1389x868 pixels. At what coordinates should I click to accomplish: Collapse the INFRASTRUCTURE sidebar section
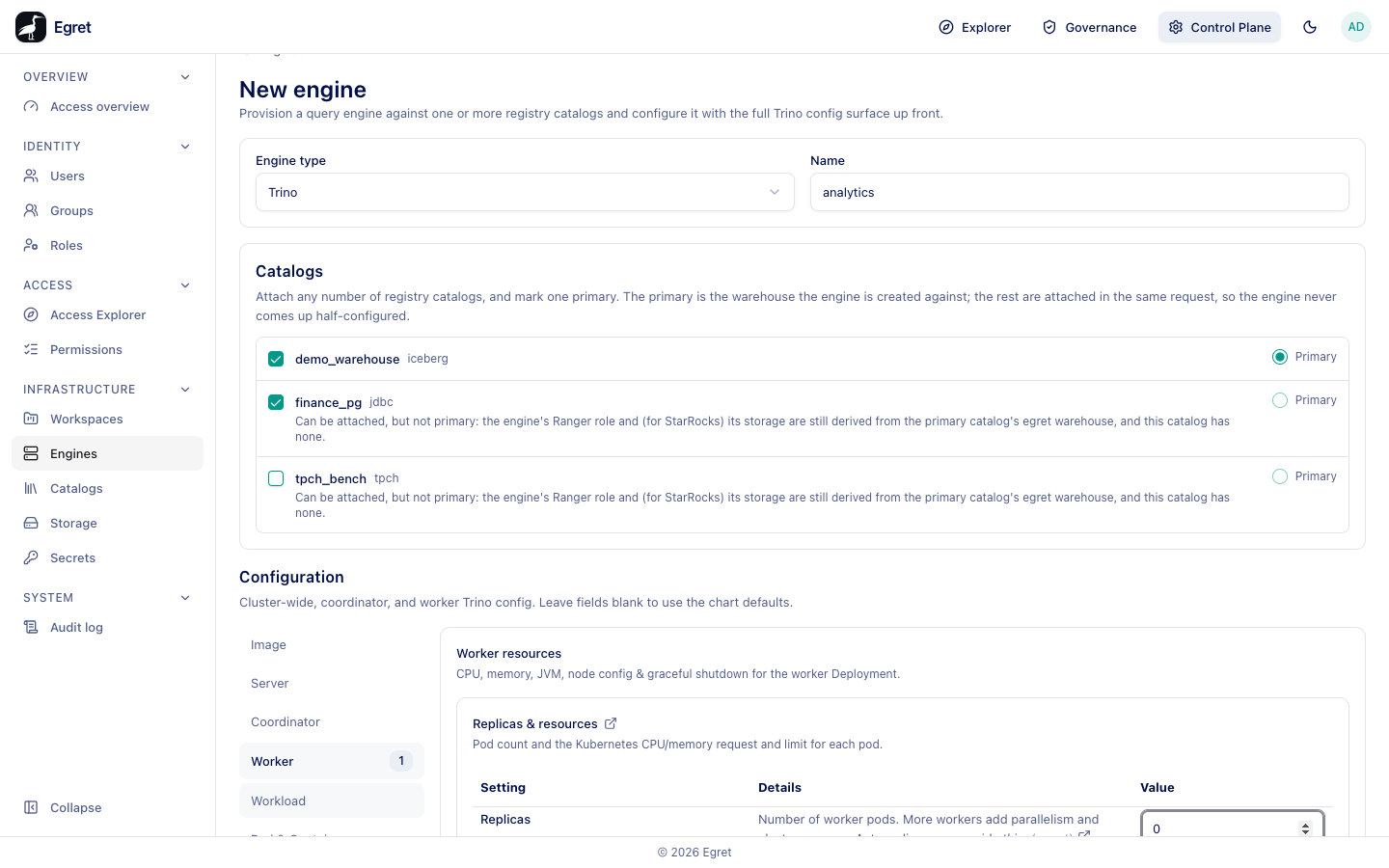point(185,390)
